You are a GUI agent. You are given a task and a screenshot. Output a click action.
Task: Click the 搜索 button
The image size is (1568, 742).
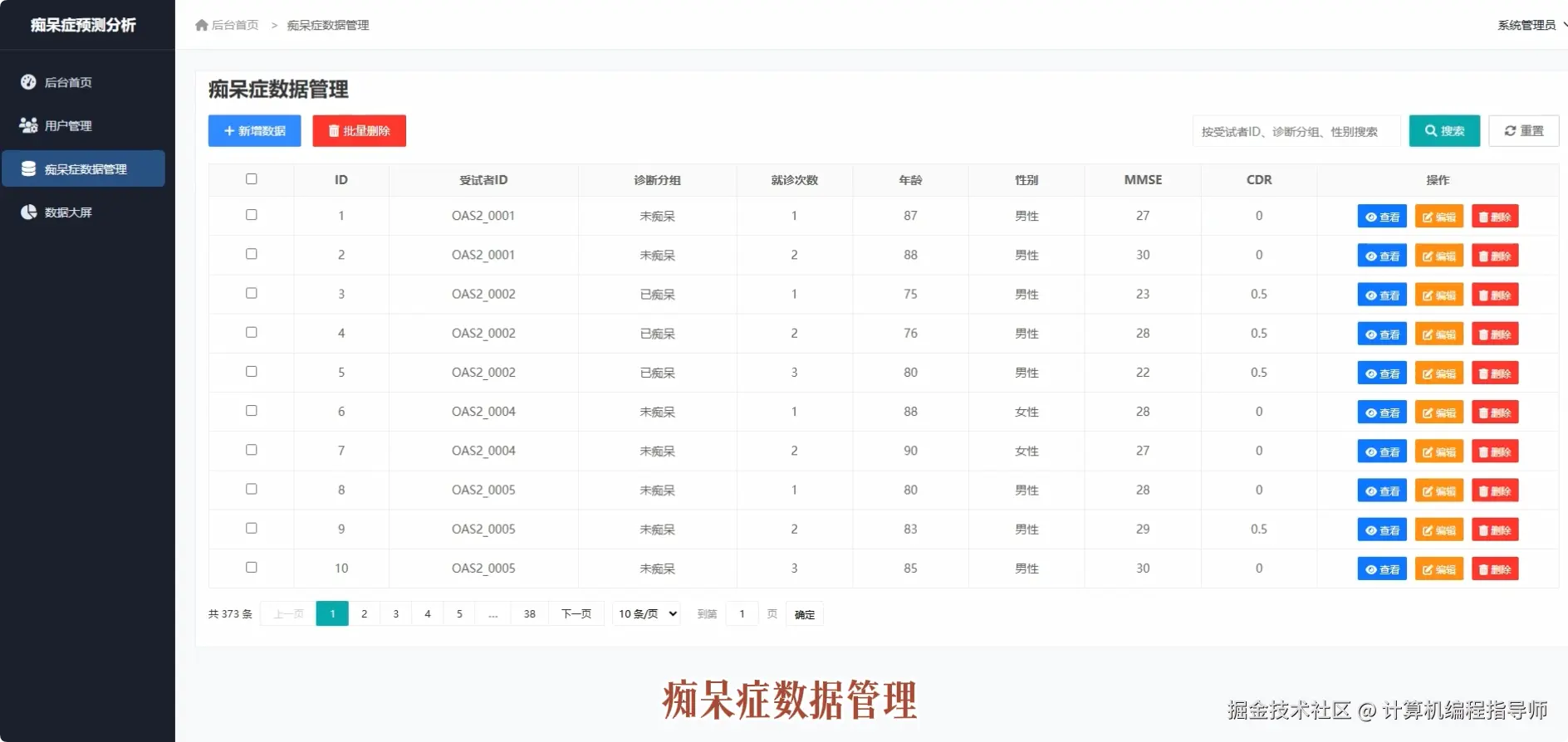pyautogui.click(x=1444, y=131)
